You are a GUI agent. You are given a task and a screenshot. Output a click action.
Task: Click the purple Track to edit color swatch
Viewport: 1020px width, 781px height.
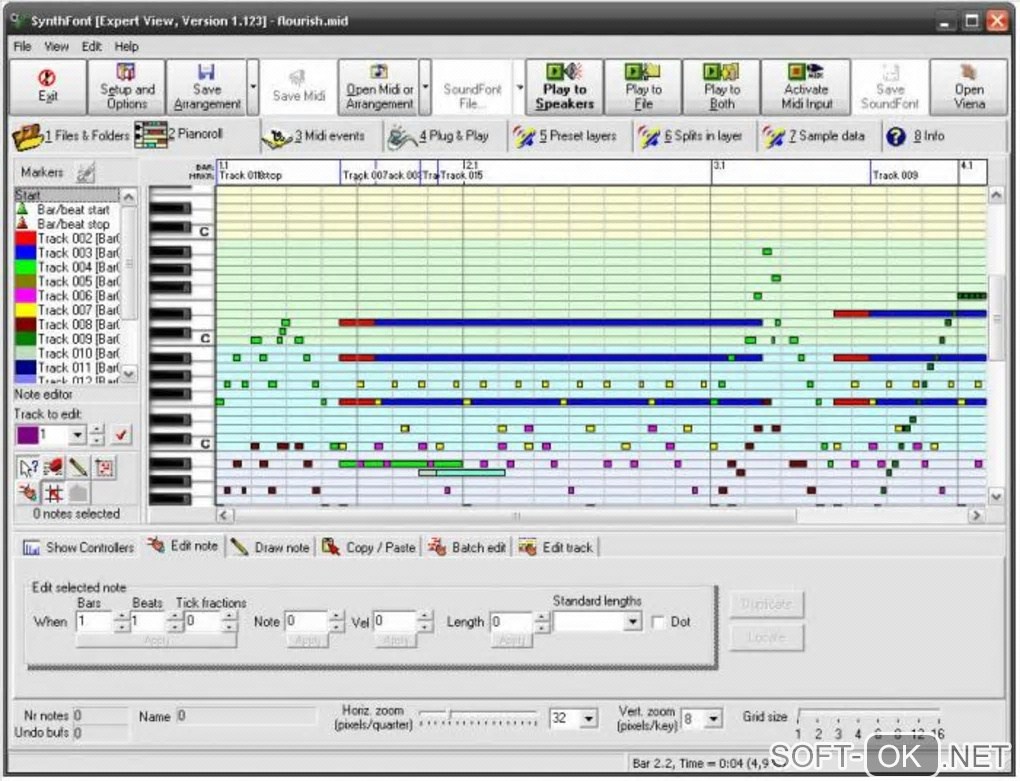pos(27,435)
